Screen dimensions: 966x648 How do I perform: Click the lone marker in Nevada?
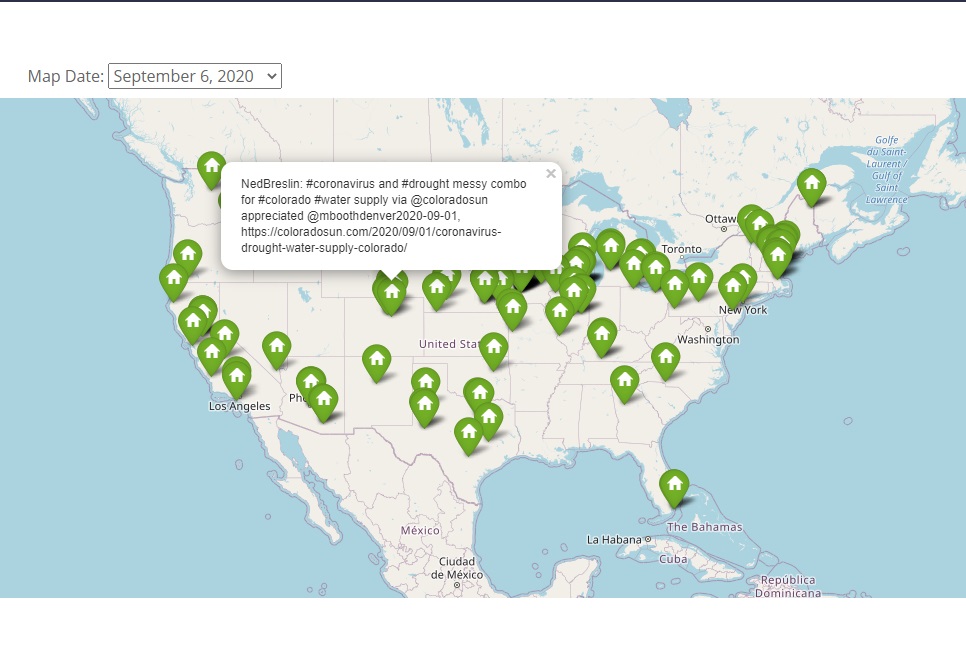click(x=277, y=348)
